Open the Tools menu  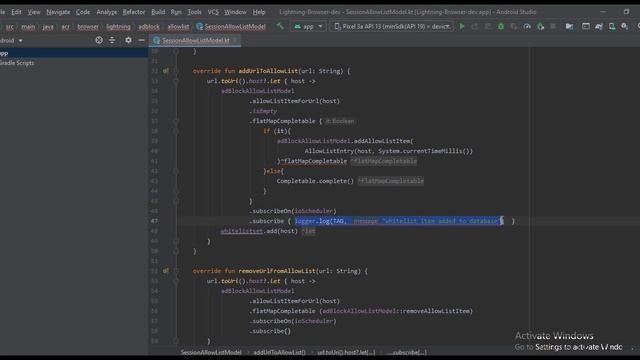click(194, 12)
